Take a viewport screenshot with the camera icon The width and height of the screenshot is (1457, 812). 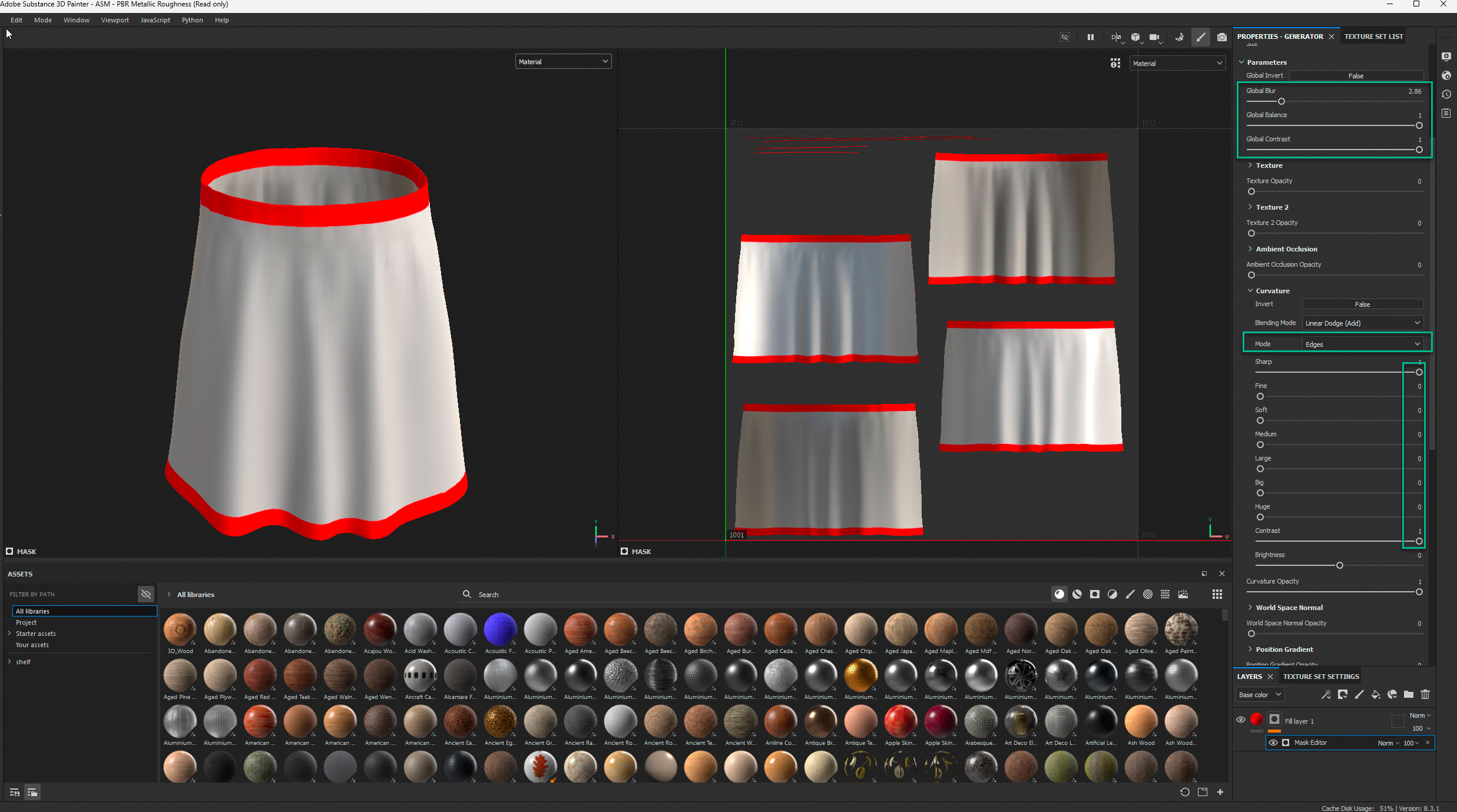1222,37
